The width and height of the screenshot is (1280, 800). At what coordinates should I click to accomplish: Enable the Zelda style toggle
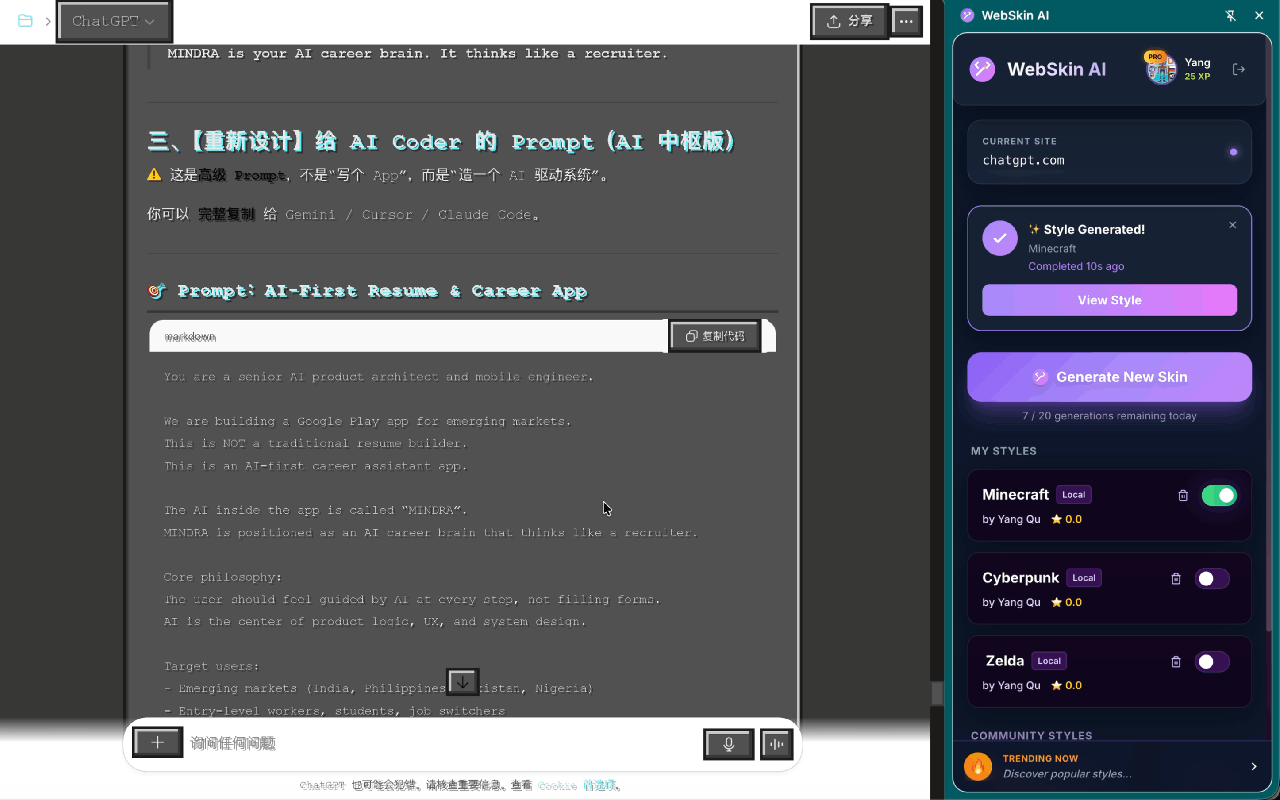1212,661
